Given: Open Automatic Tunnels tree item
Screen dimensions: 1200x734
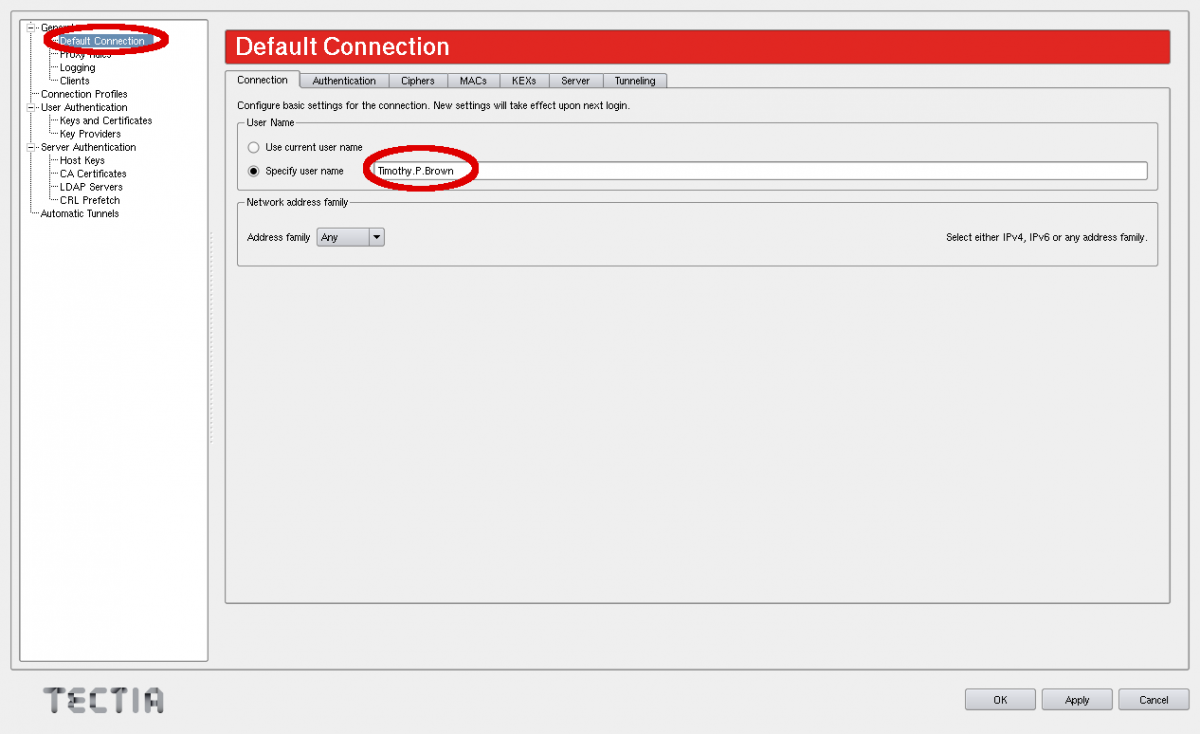Looking at the screenshot, I should pos(79,214).
